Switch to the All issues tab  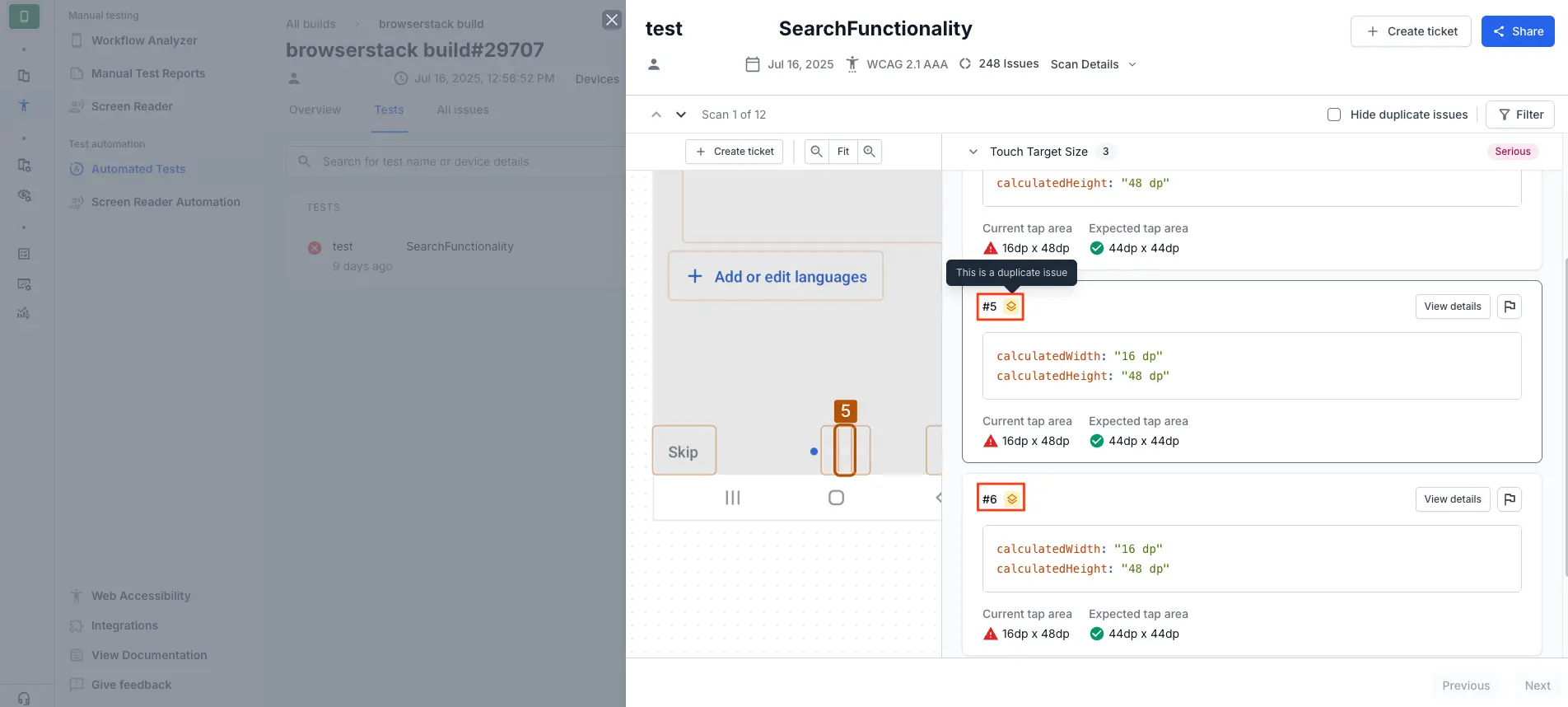tap(463, 110)
